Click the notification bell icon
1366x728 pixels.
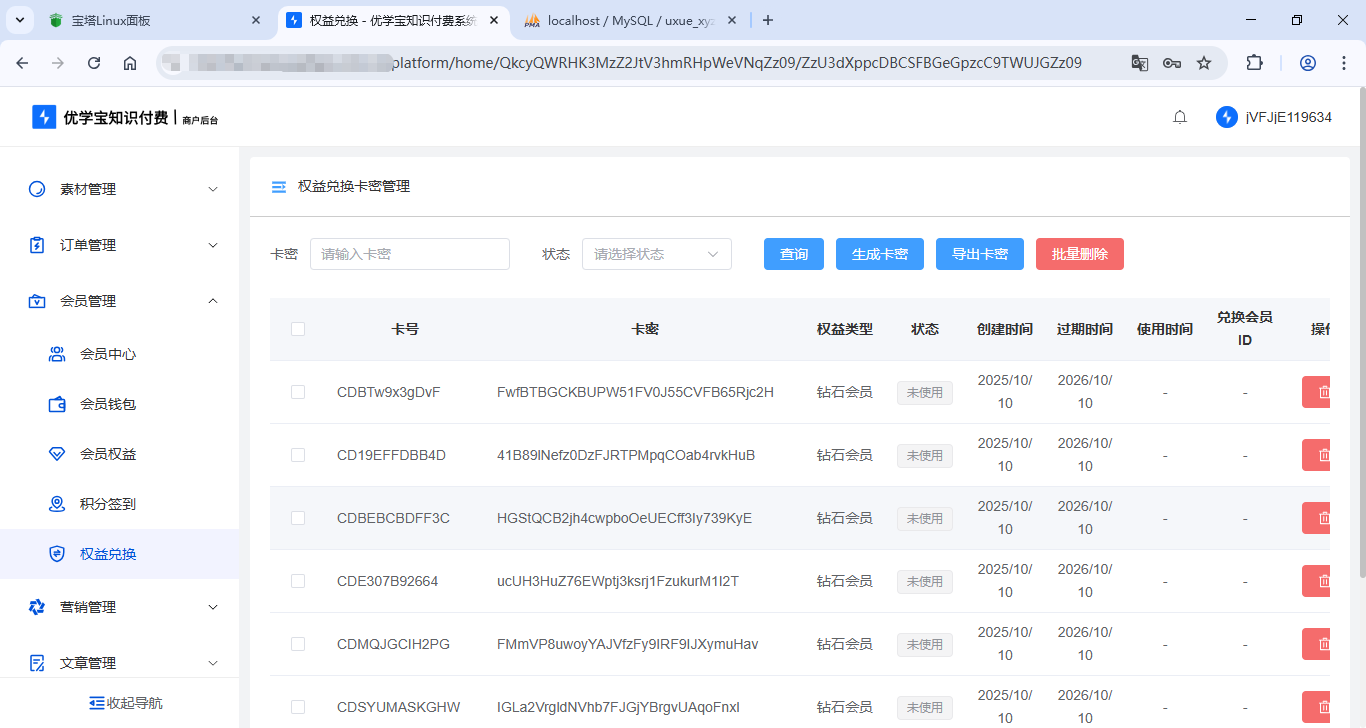[1180, 117]
